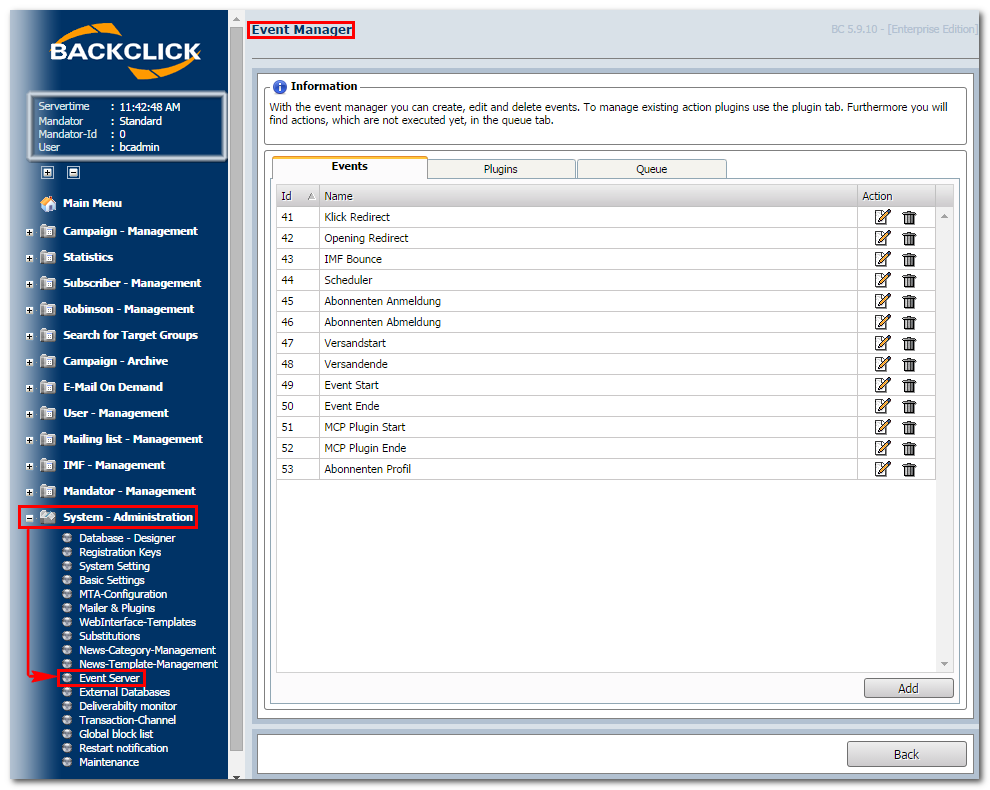Expand the IMF - Management node

tap(29, 466)
